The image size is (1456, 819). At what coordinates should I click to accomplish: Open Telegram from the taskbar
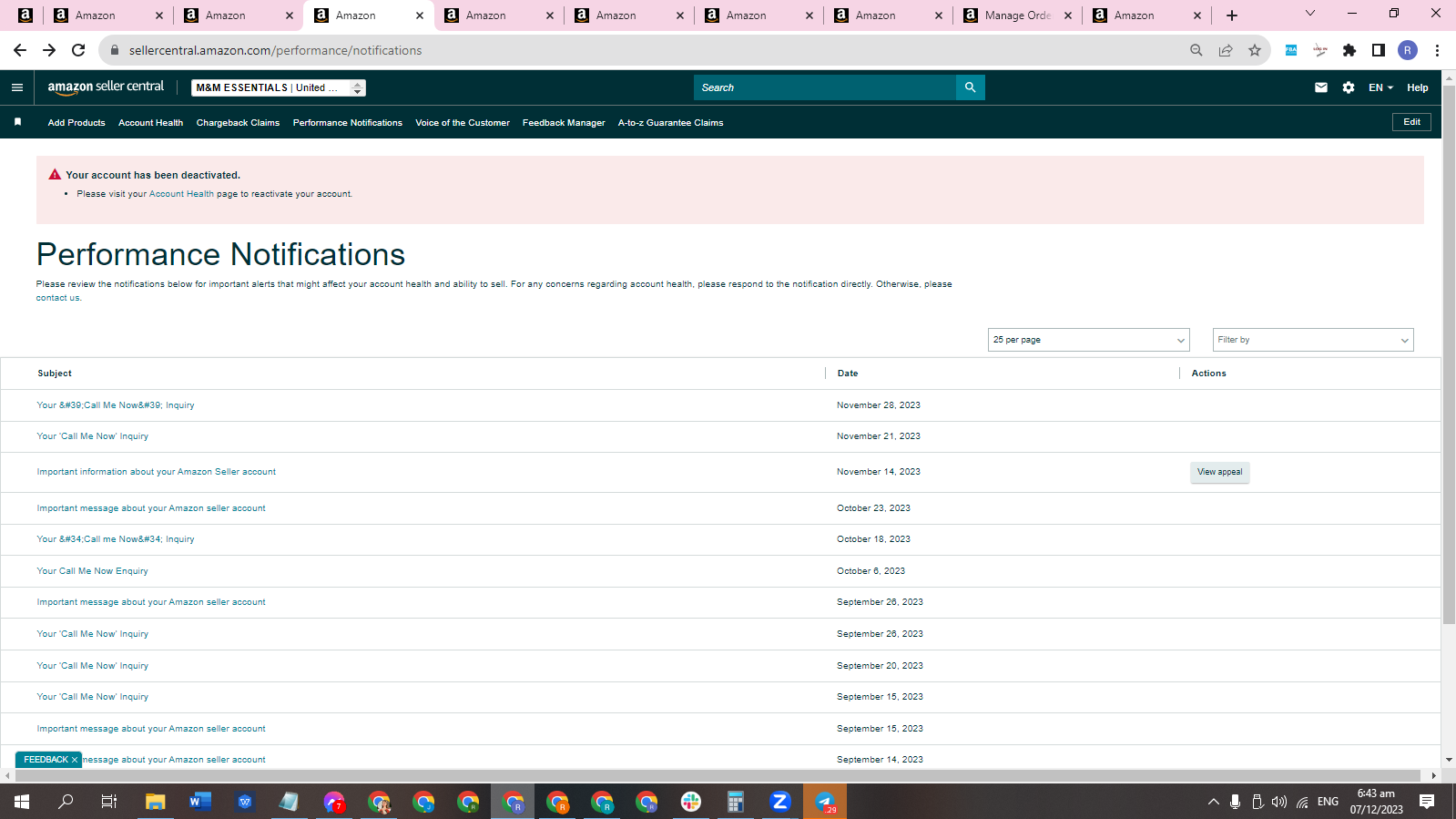click(x=825, y=802)
